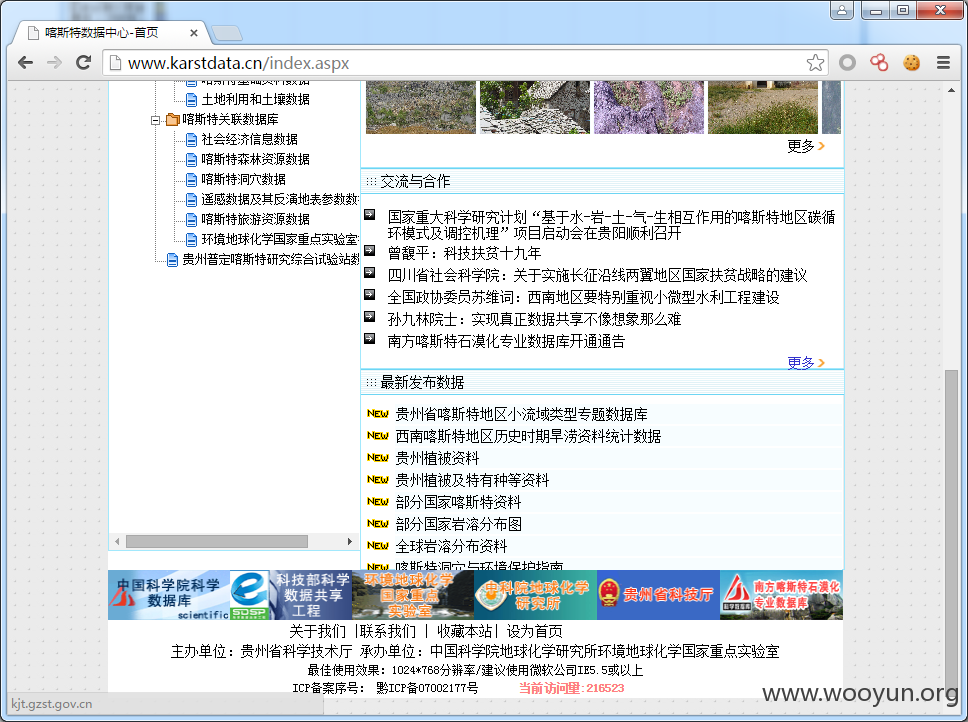Screen dimensions: 968x722
Task: Click the browser forward arrow
Action: 54,62
